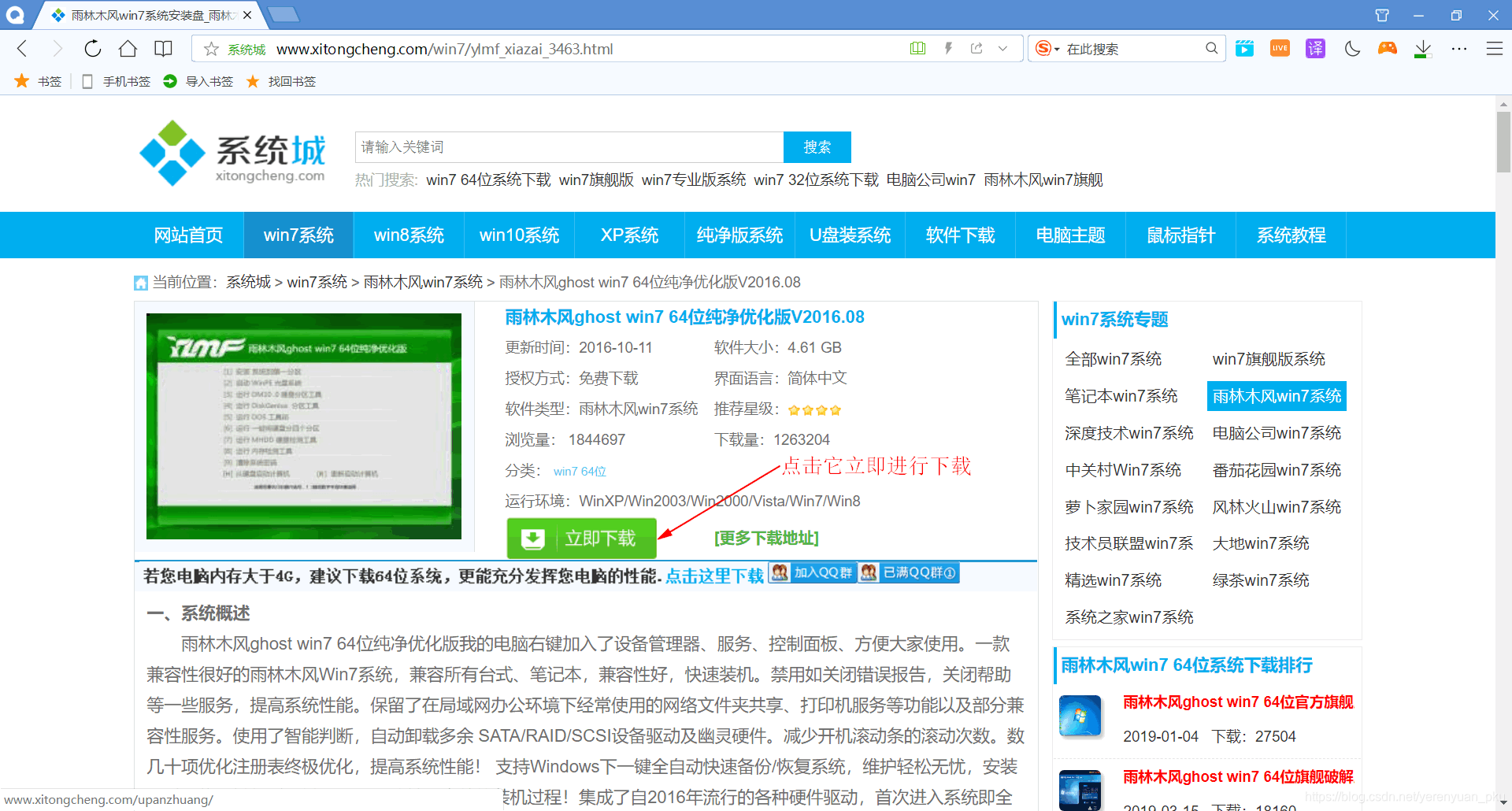Viewport: 1512px width, 811px height.
Task: Bookmark the page with star icon
Action: click(x=211, y=50)
